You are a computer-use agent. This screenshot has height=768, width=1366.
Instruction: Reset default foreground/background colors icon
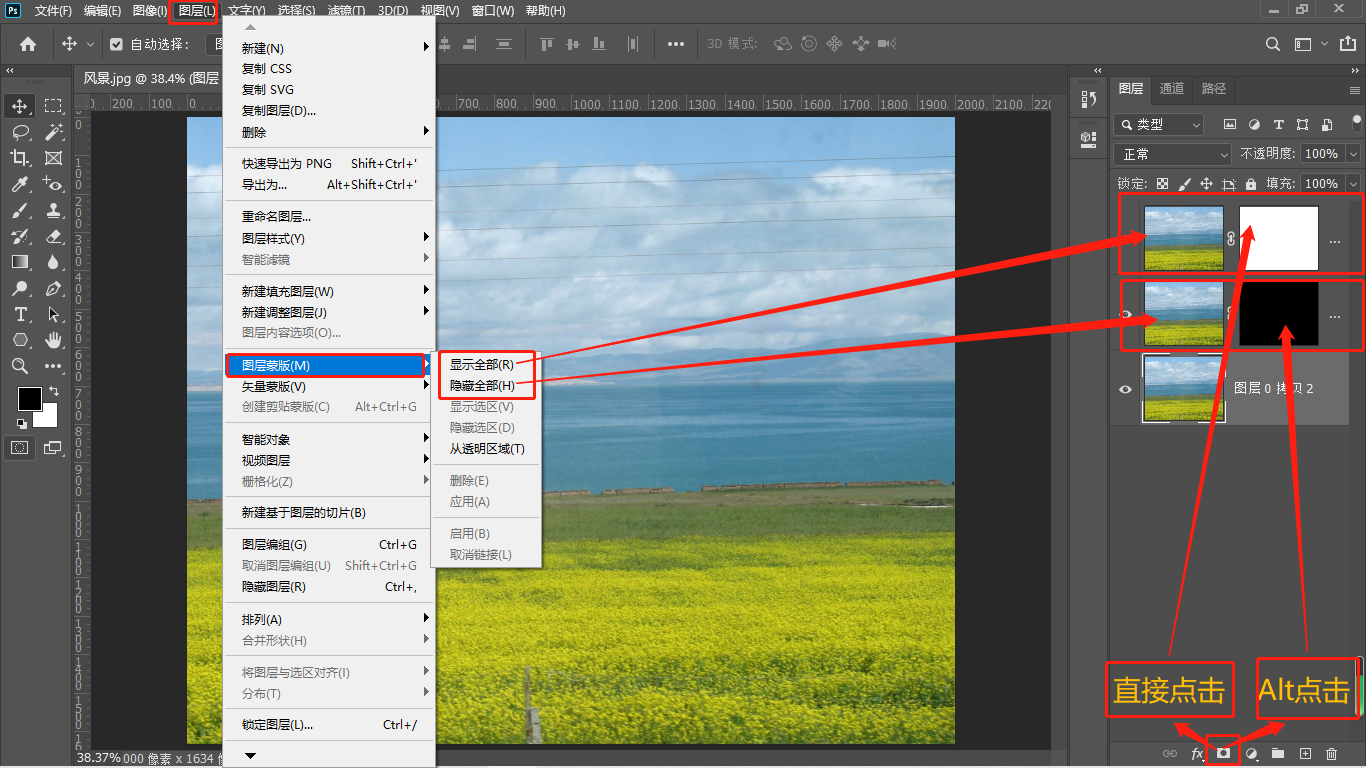[x=21, y=423]
